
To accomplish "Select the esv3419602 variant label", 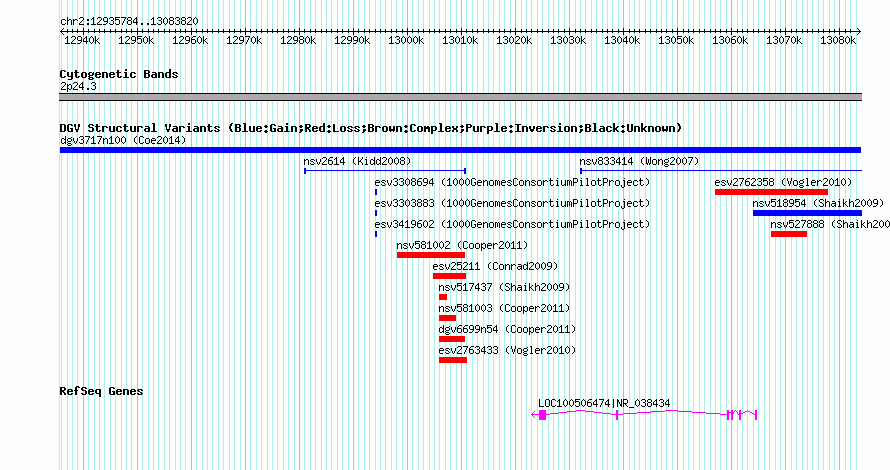I will click(x=512, y=224).
